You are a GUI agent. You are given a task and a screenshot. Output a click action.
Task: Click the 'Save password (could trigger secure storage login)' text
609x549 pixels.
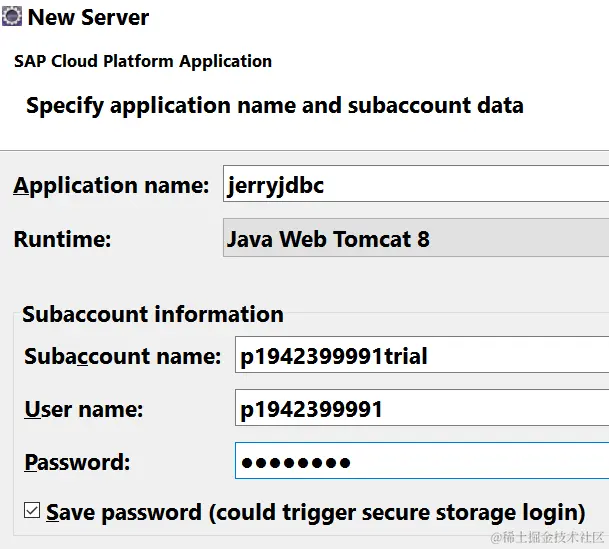pyautogui.click(x=315, y=512)
